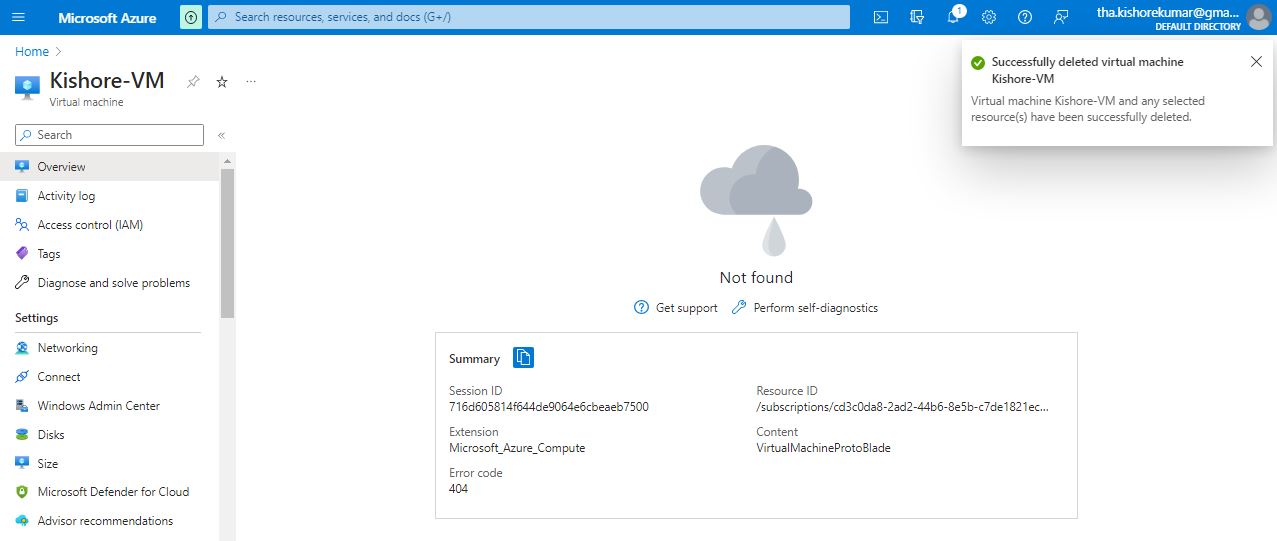
Task: Pin Kishore-VM to dashboard
Action: (193, 82)
